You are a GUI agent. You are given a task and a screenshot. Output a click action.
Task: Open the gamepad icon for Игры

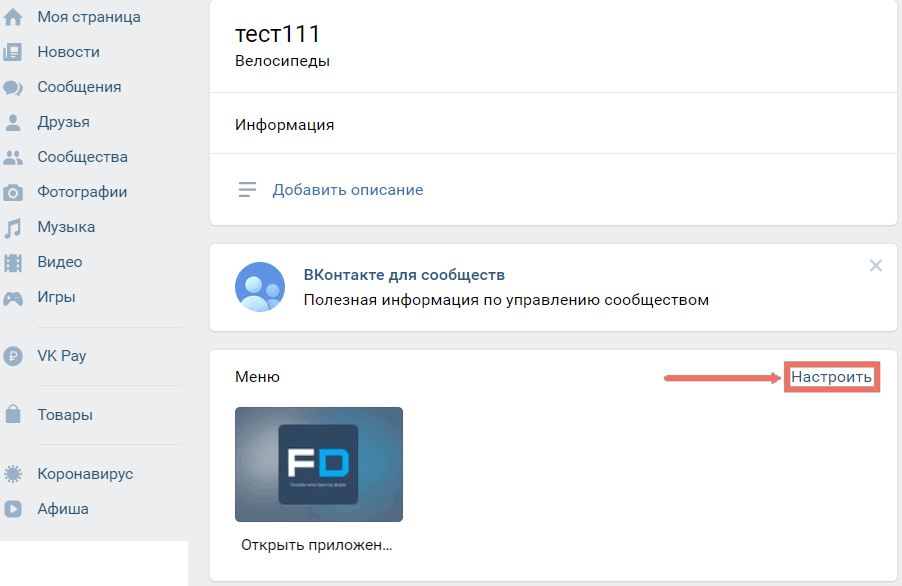13,298
